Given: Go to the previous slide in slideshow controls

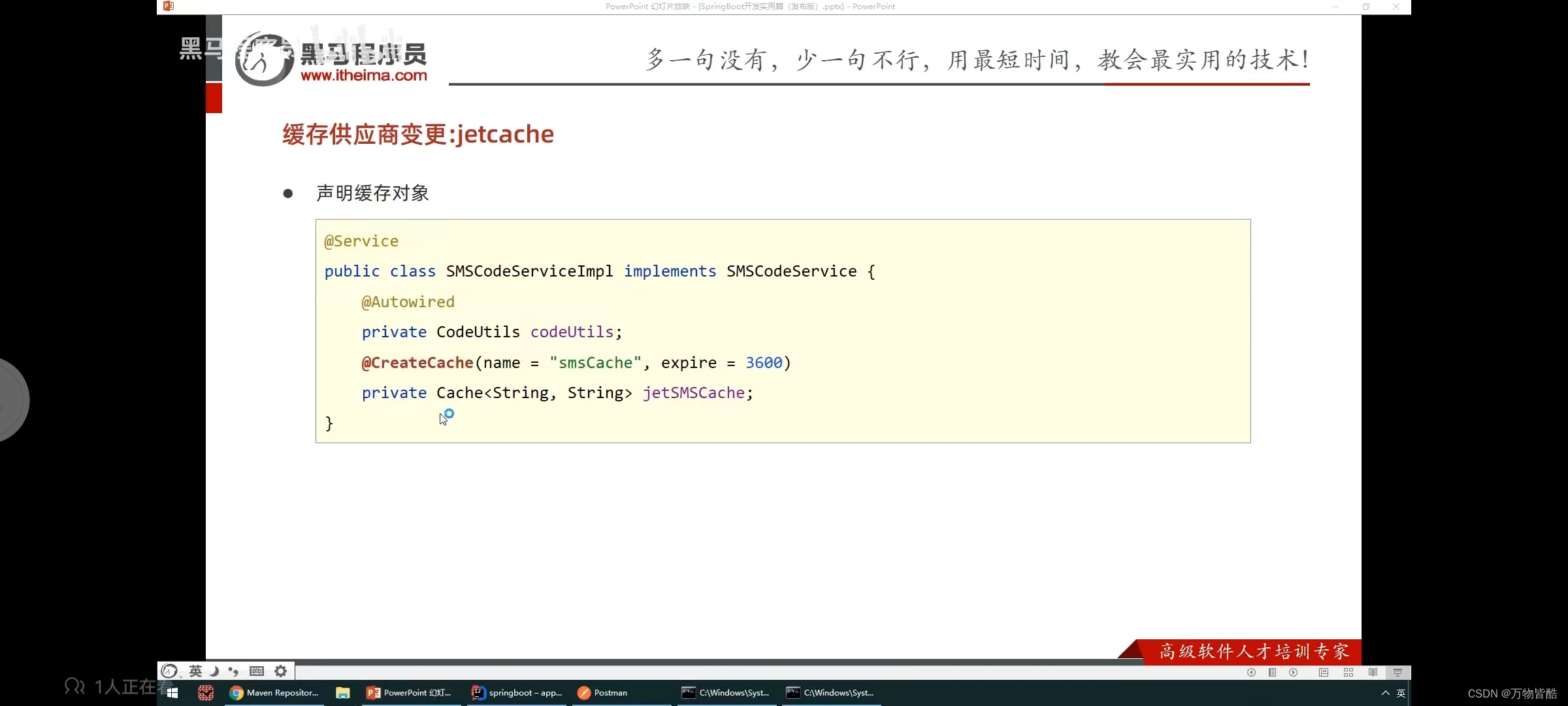Looking at the screenshot, I should pos(1251,673).
